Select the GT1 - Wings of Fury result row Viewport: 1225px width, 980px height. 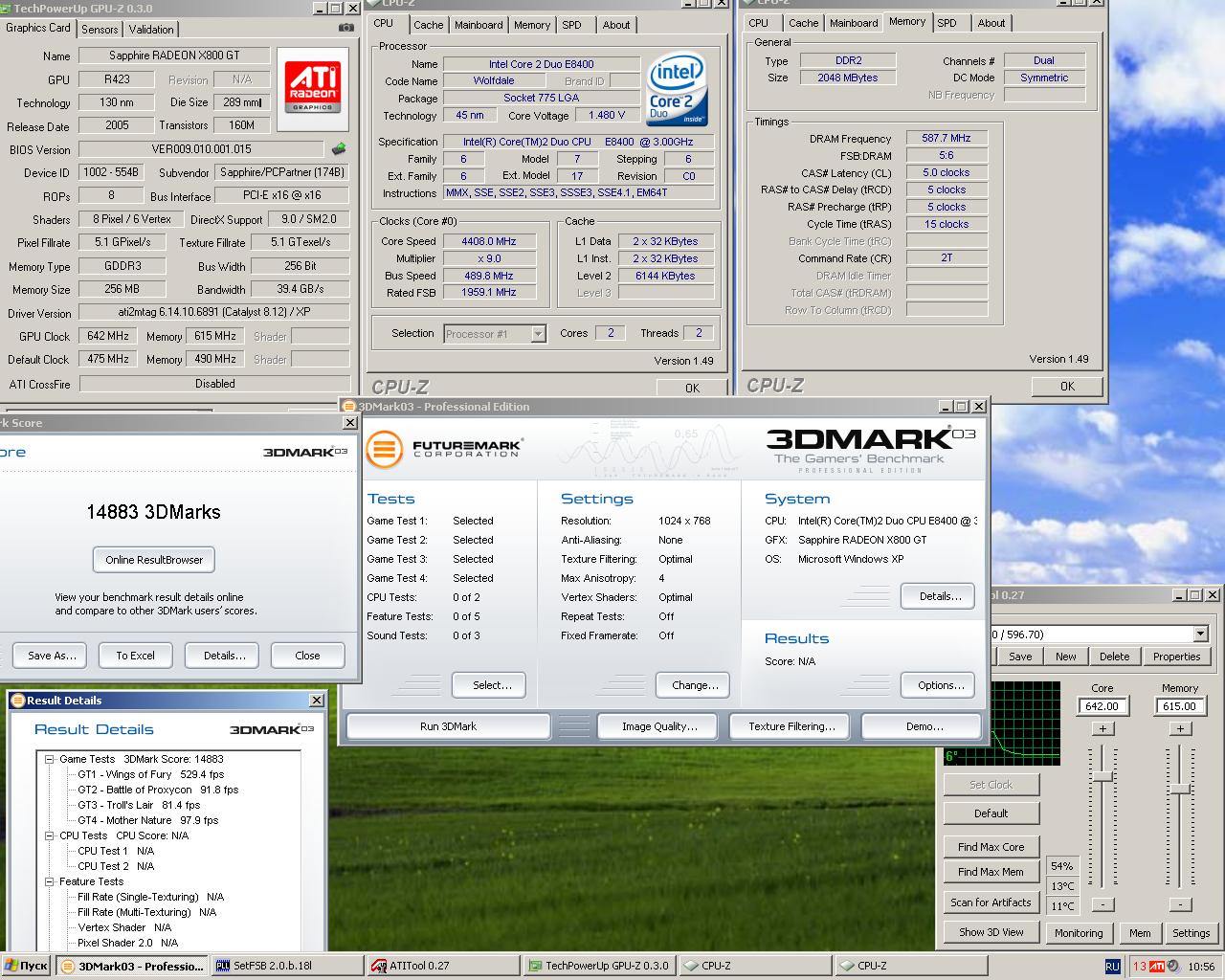coord(151,774)
